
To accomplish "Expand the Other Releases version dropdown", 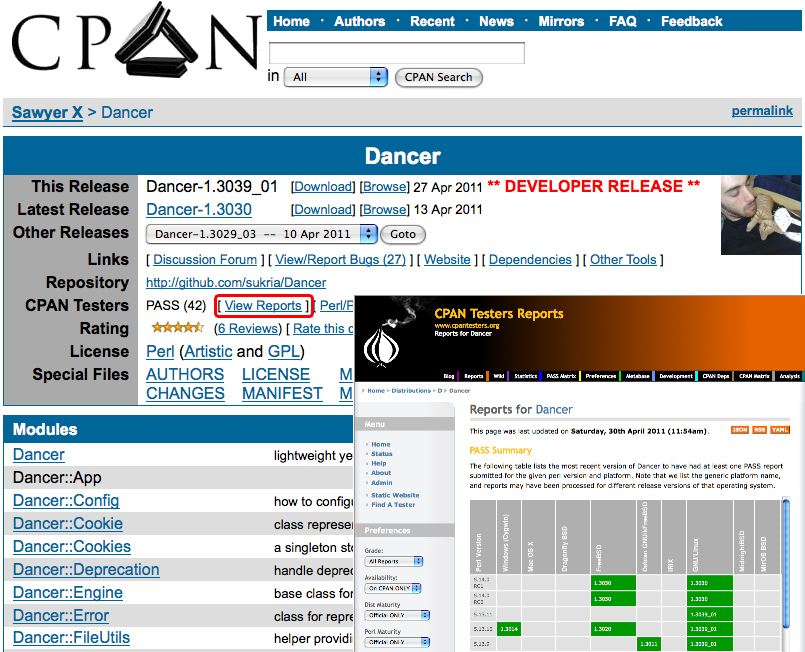I will click(262, 234).
